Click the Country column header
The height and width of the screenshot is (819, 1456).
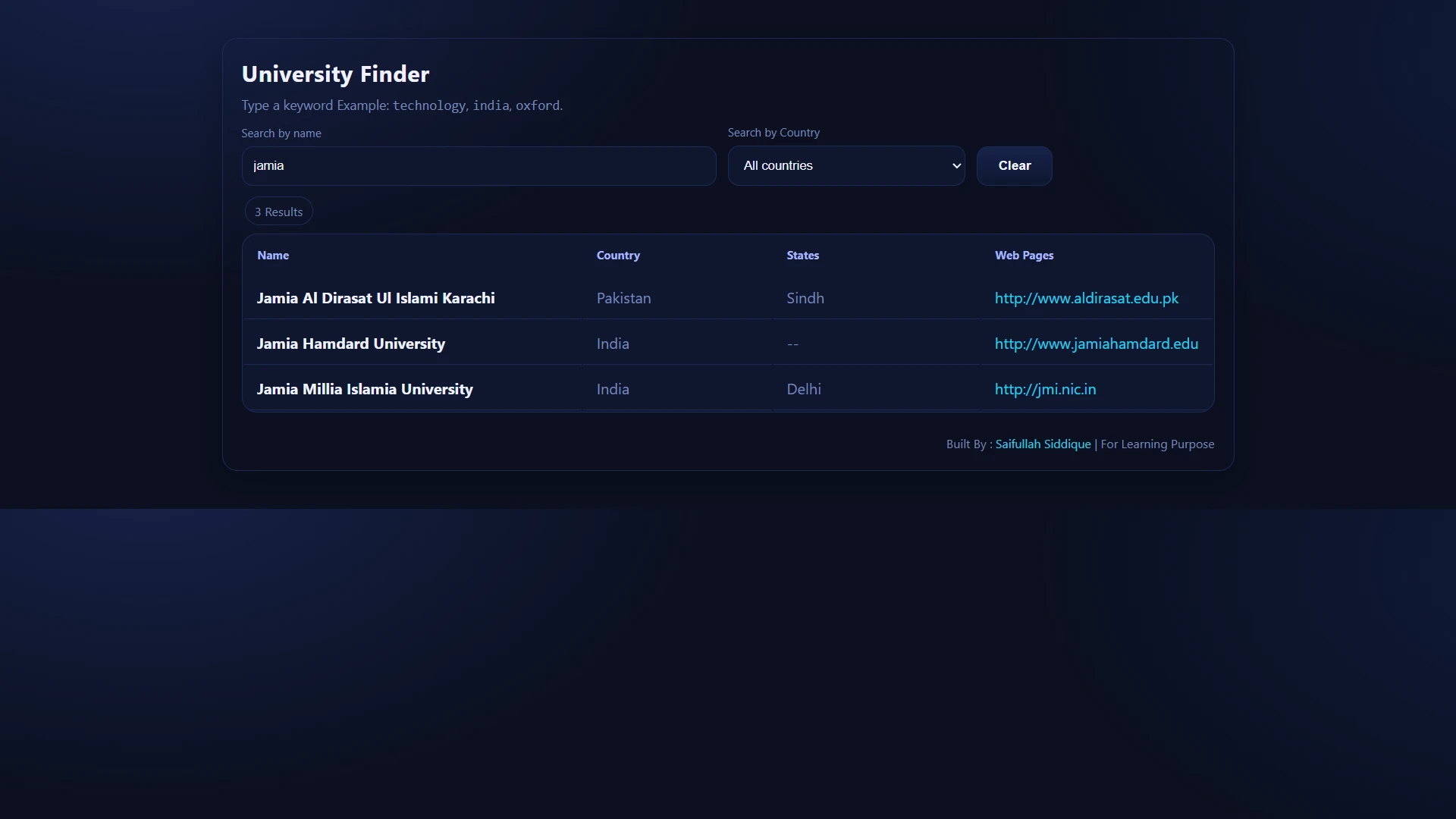coord(618,256)
